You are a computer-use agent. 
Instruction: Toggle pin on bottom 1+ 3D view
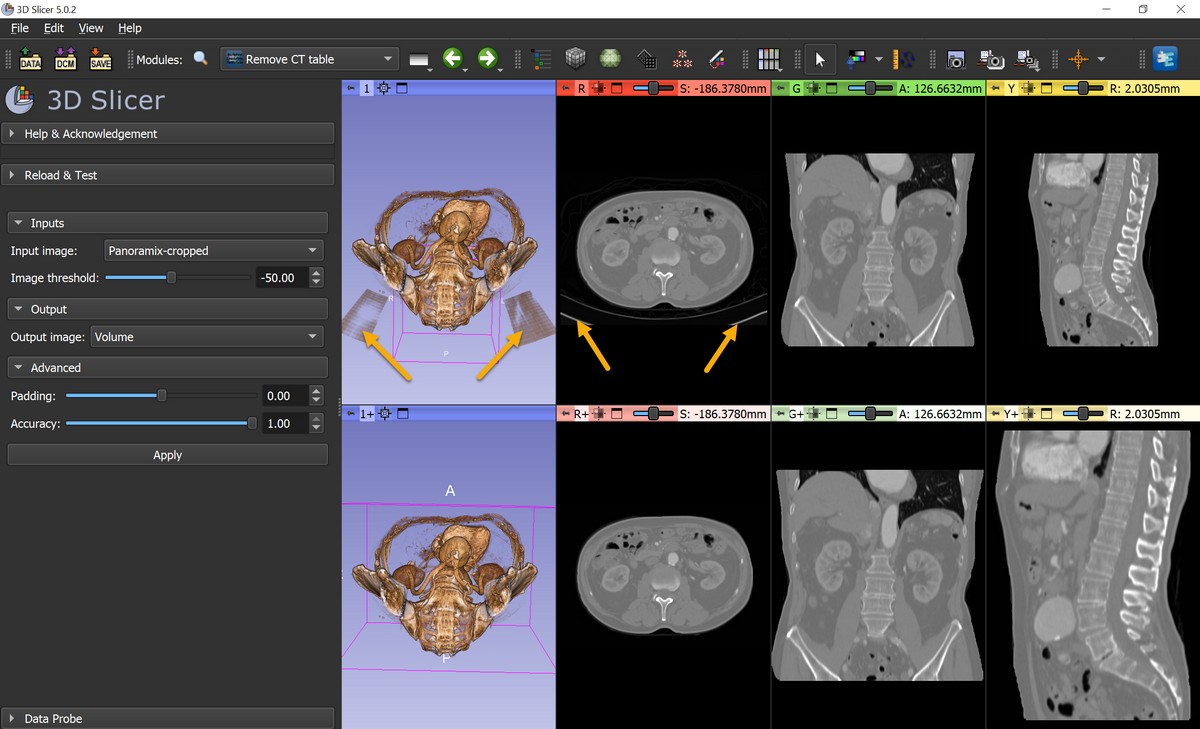point(350,413)
